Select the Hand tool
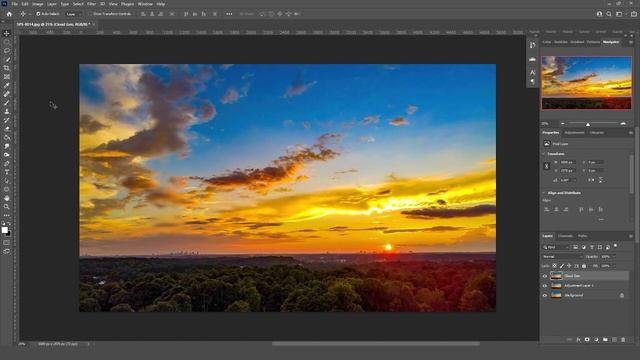The width and height of the screenshot is (640, 360). point(7,198)
